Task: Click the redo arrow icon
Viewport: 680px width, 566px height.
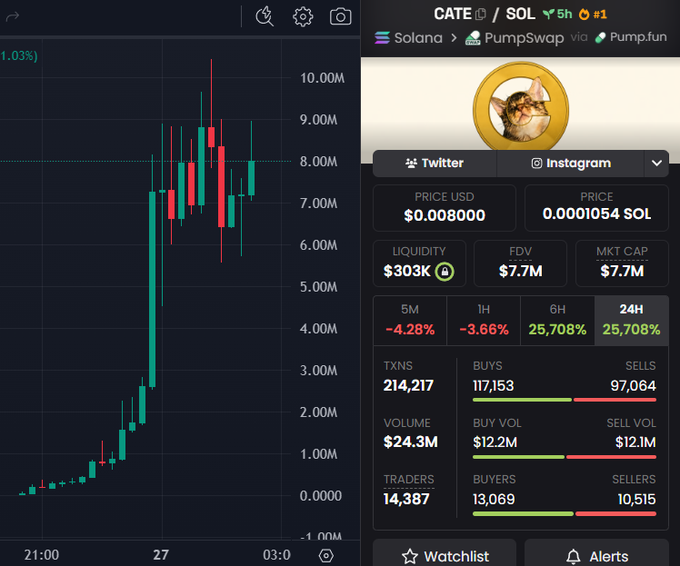Action: 12,16
